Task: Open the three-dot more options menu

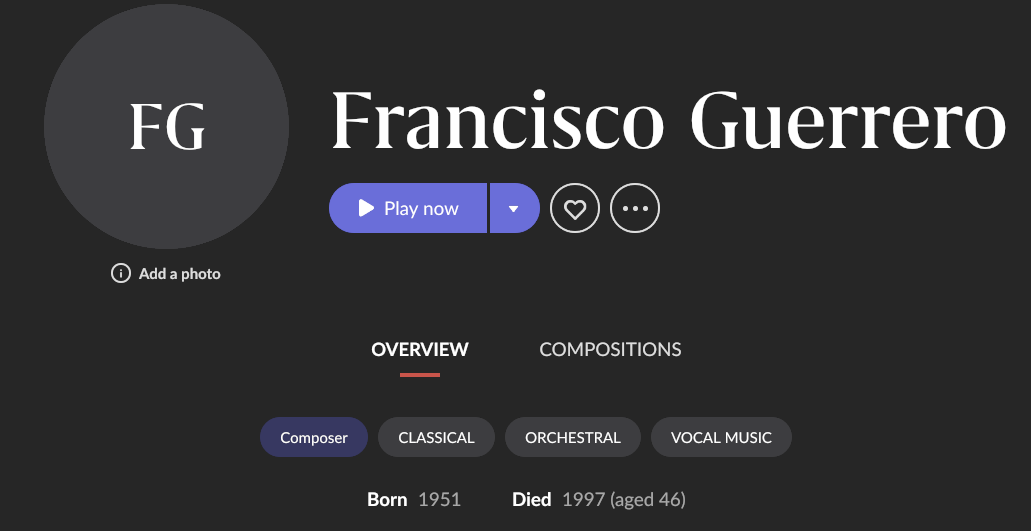Action: pos(635,208)
